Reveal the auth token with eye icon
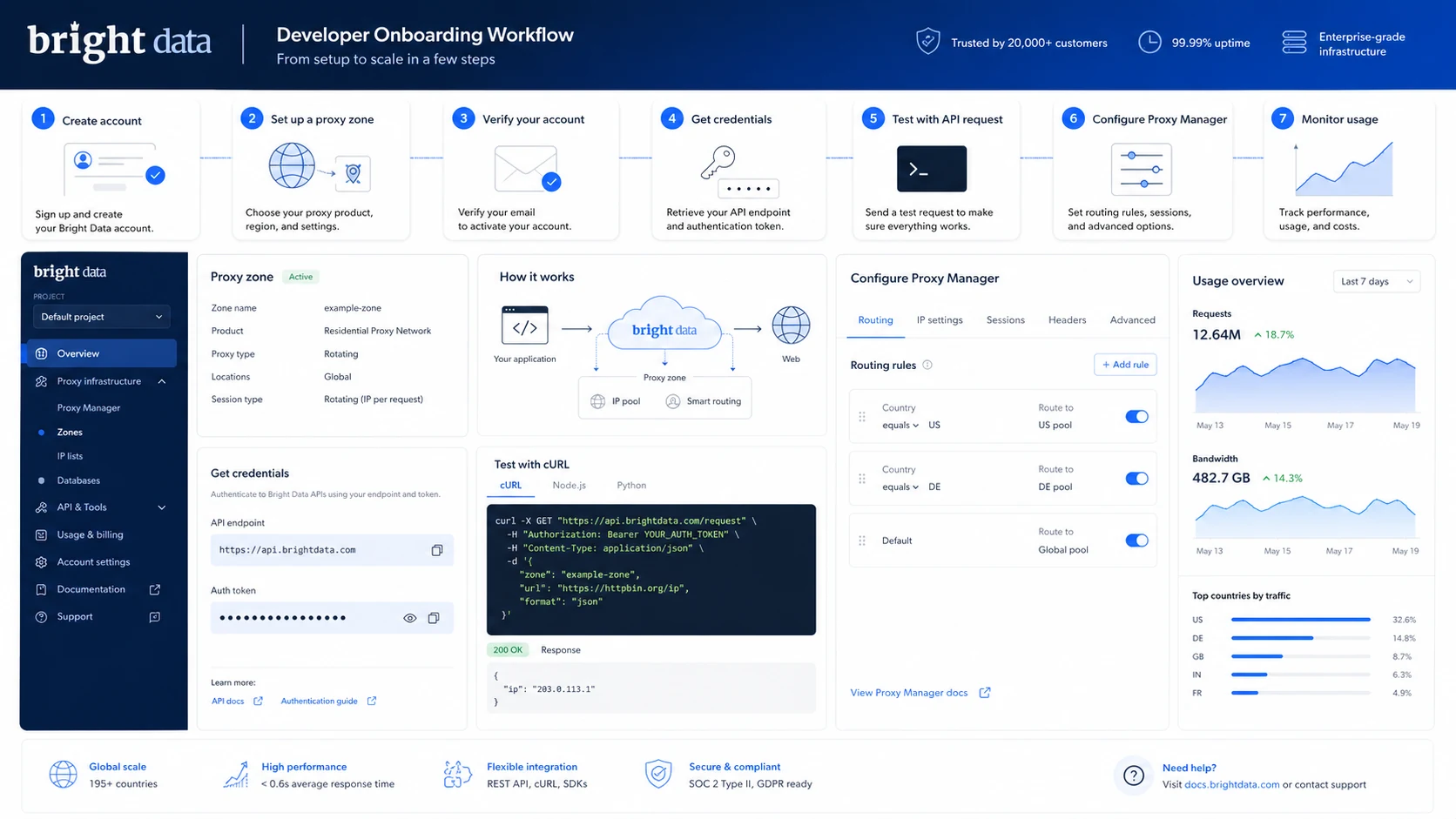Viewport: 1456px width, 819px height. point(409,618)
